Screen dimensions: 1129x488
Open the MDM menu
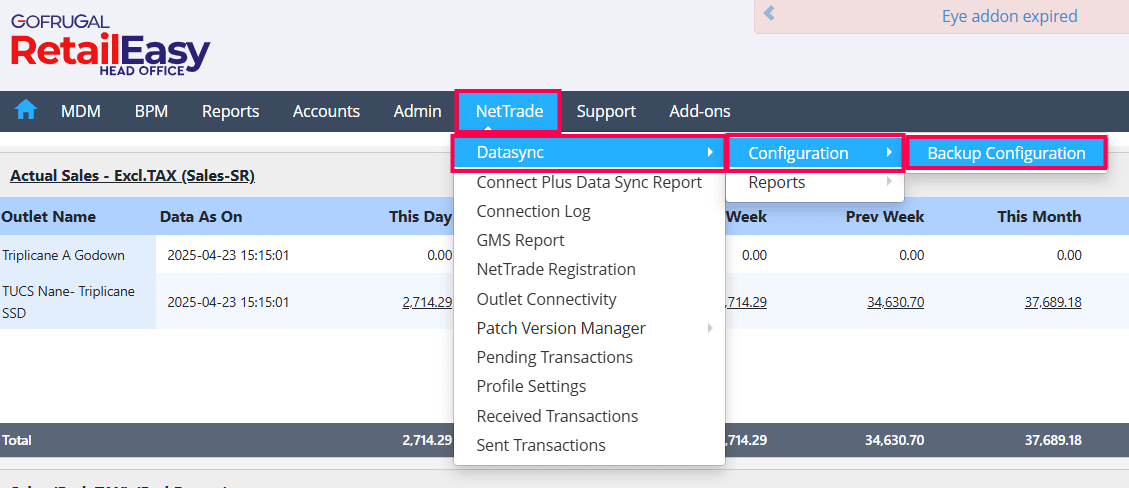[81, 111]
